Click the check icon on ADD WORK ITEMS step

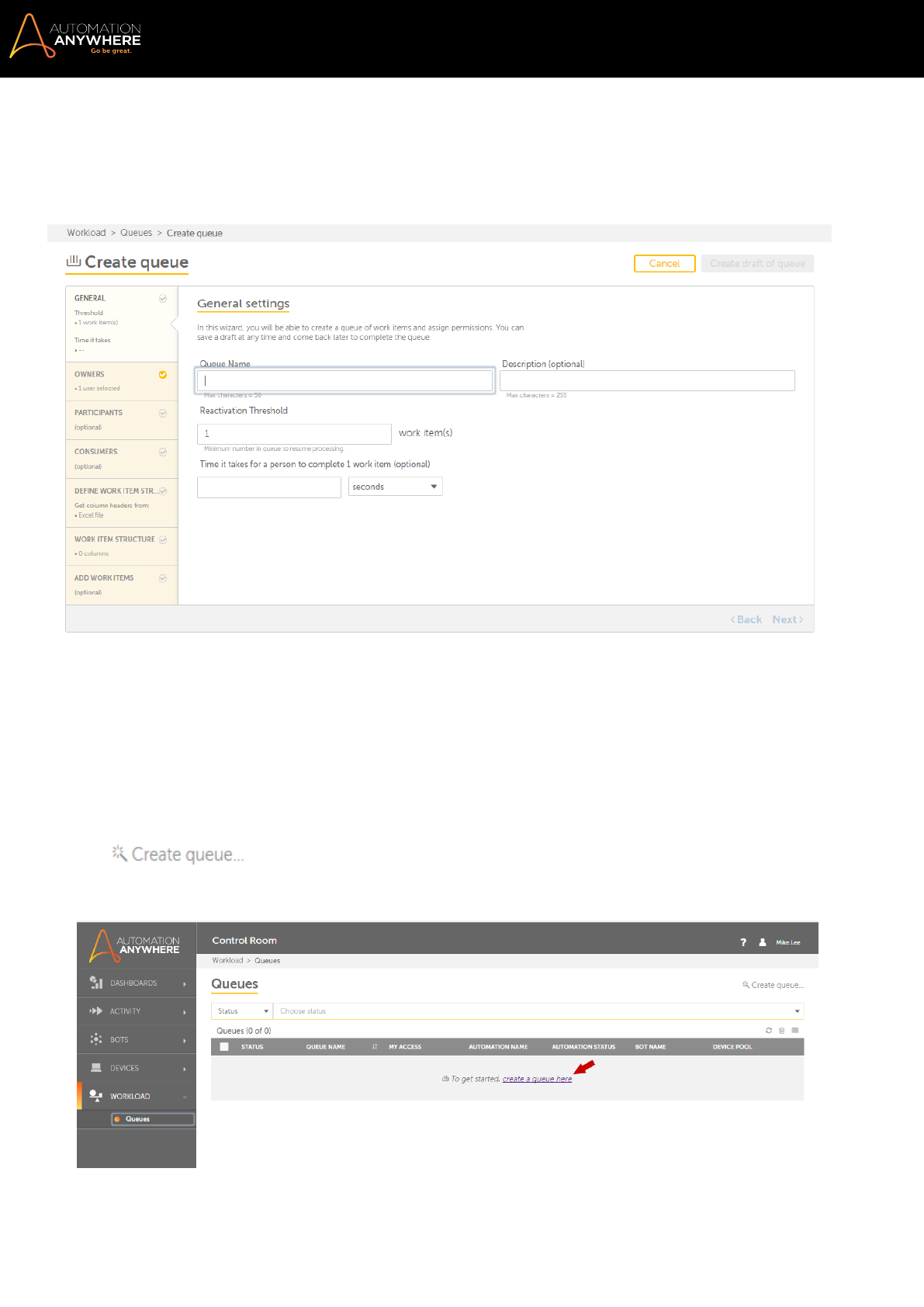[163, 578]
